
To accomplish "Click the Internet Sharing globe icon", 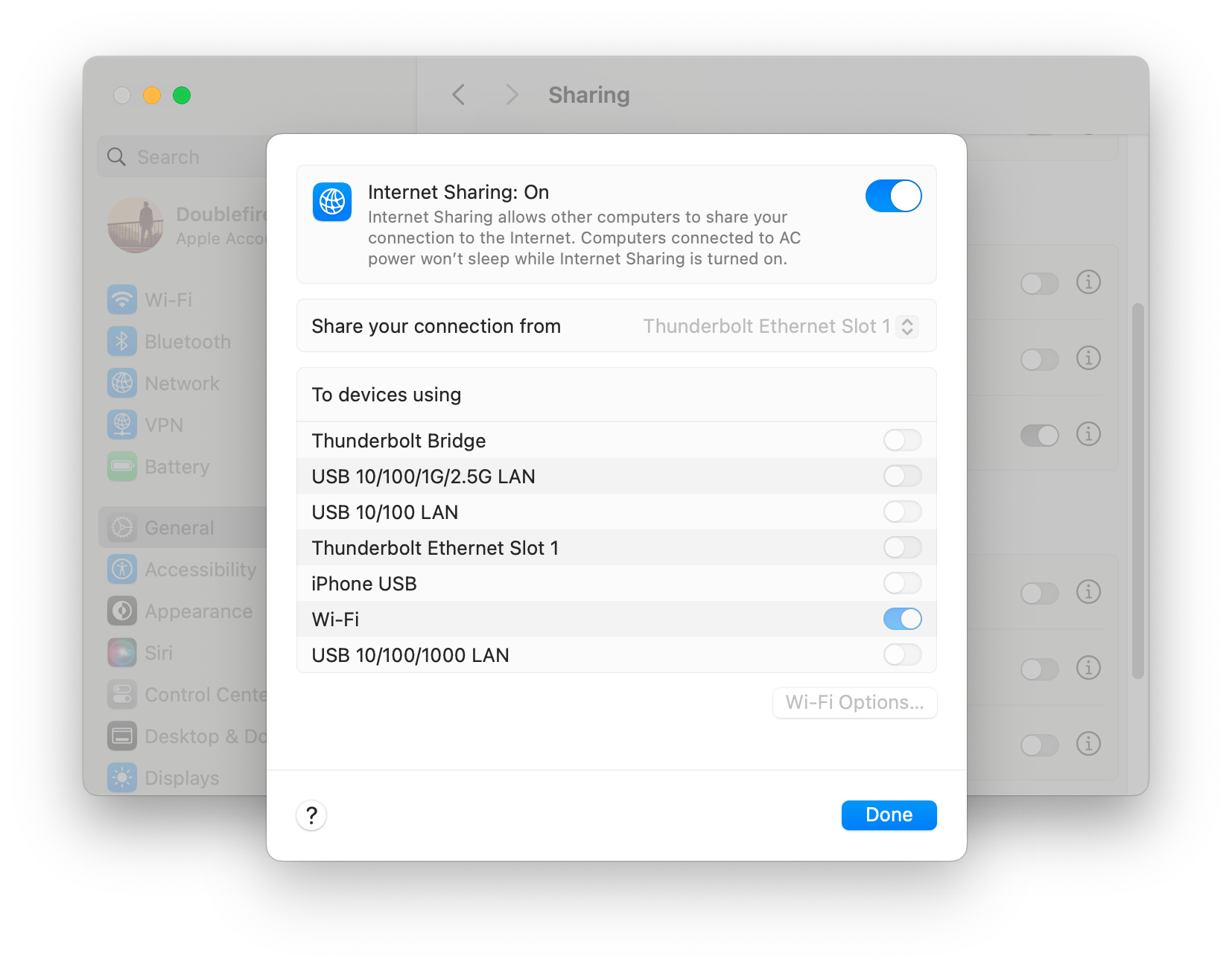I will pos(332,202).
